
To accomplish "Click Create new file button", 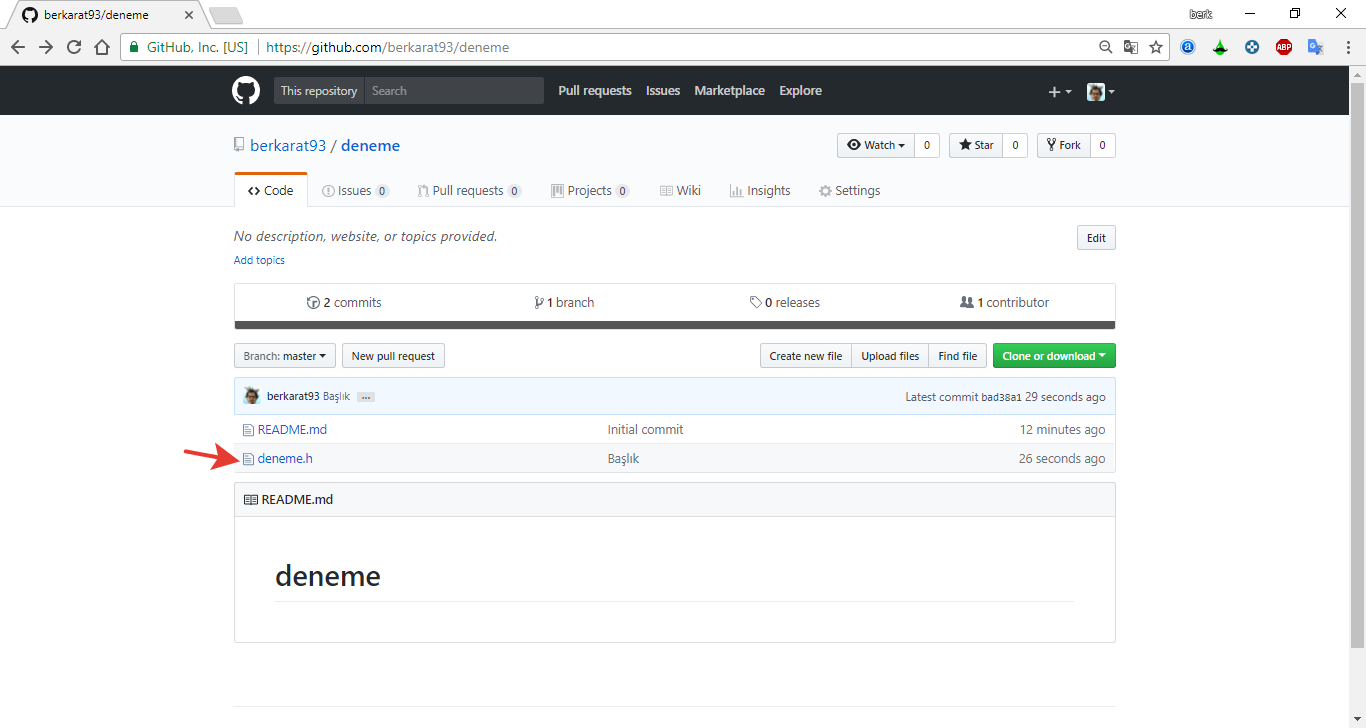I will [x=806, y=356].
